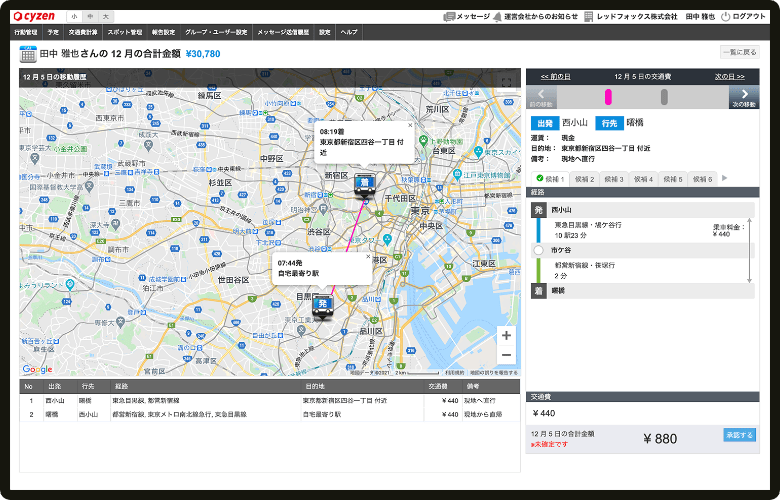Image resolution: width=780 pixels, height=500 pixels.
Task: Click the 承認する approve button
Action: 739,435
